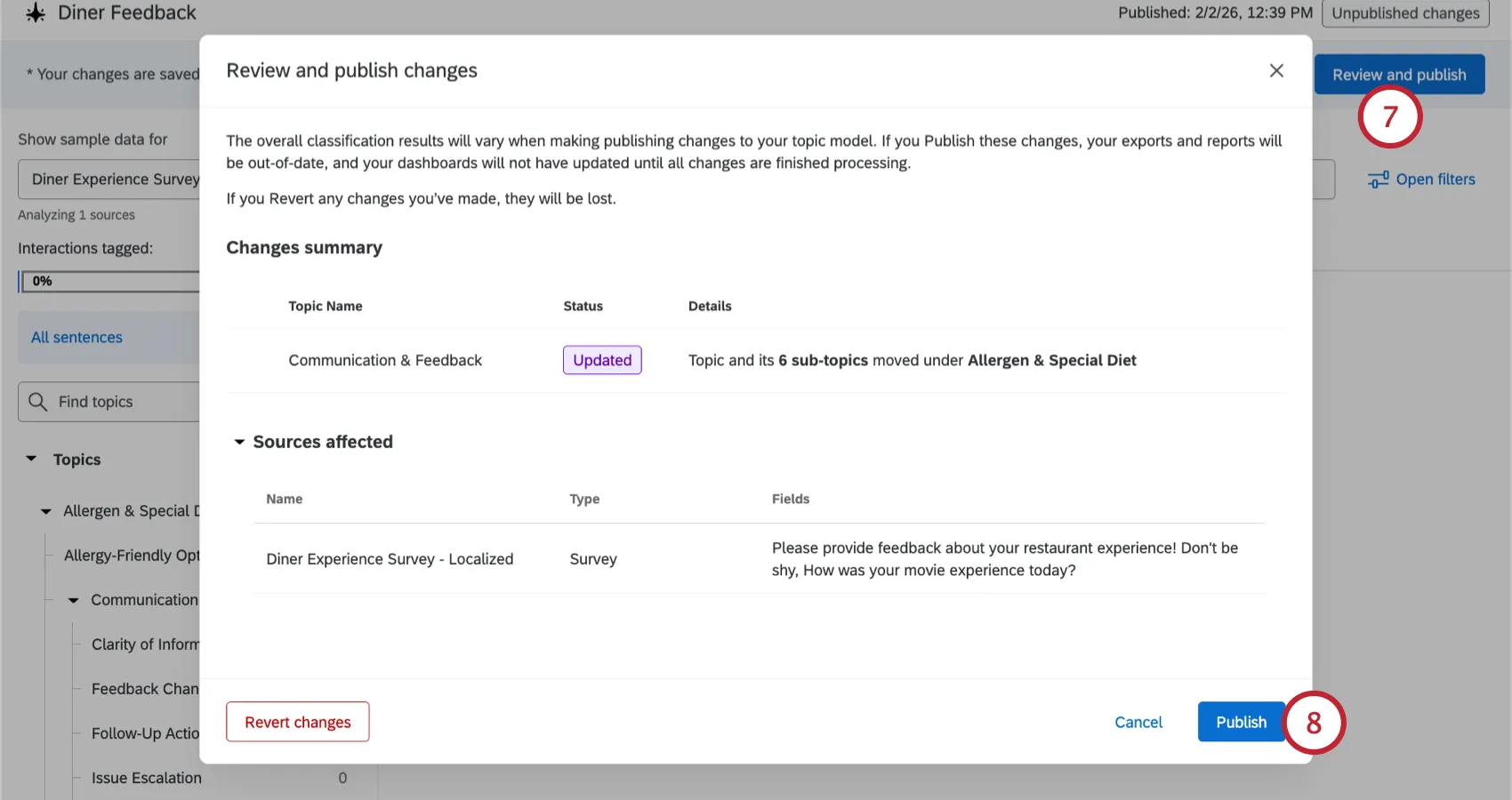Click the Diner Feedback sparkle logo icon

[x=36, y=12]
